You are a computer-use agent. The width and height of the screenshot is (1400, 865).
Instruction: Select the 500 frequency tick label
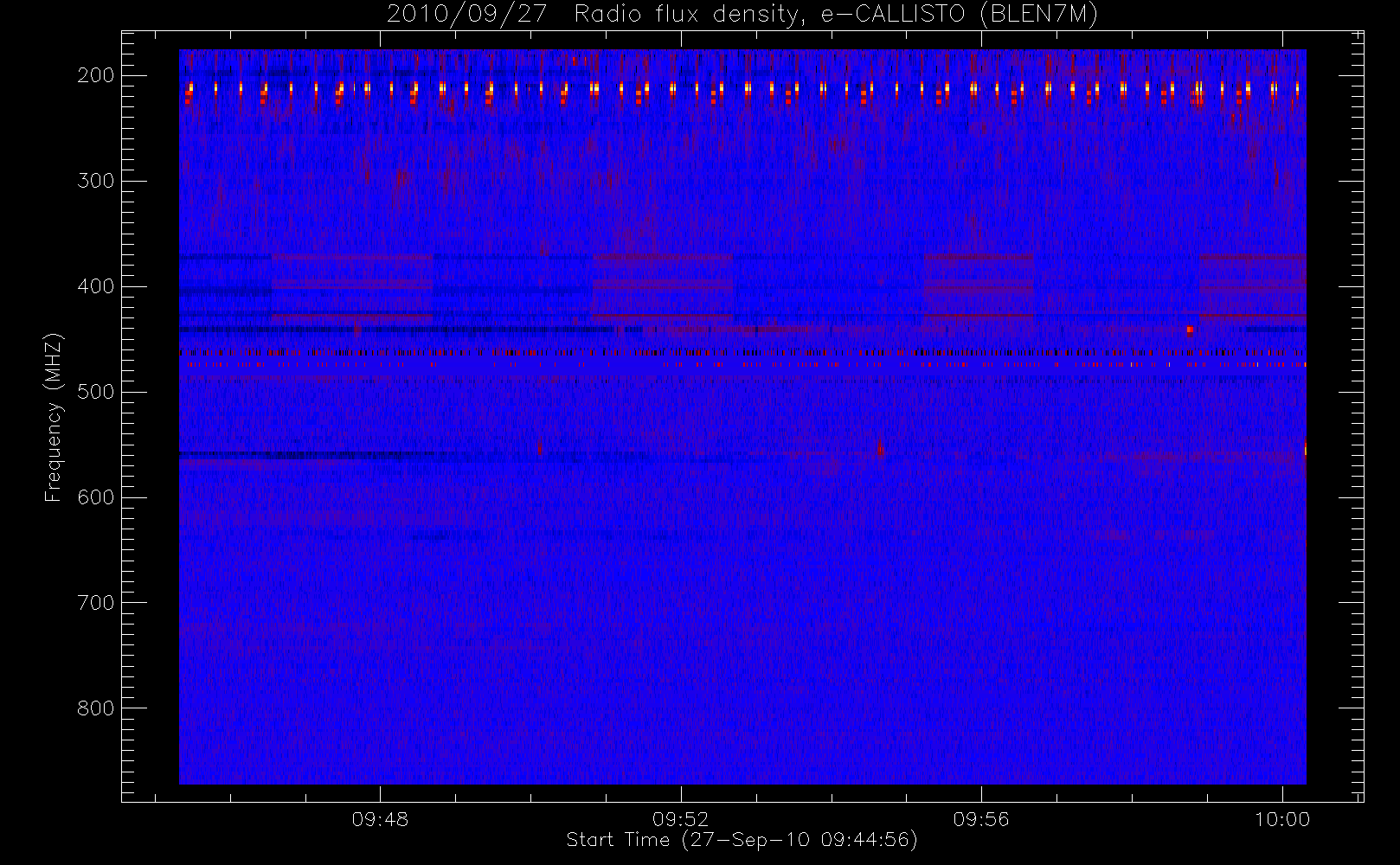tap(96, 392)
